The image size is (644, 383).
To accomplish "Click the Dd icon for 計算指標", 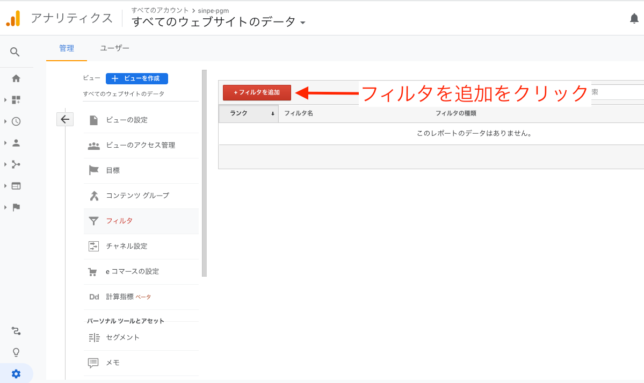I will click(x=94, y=297).
